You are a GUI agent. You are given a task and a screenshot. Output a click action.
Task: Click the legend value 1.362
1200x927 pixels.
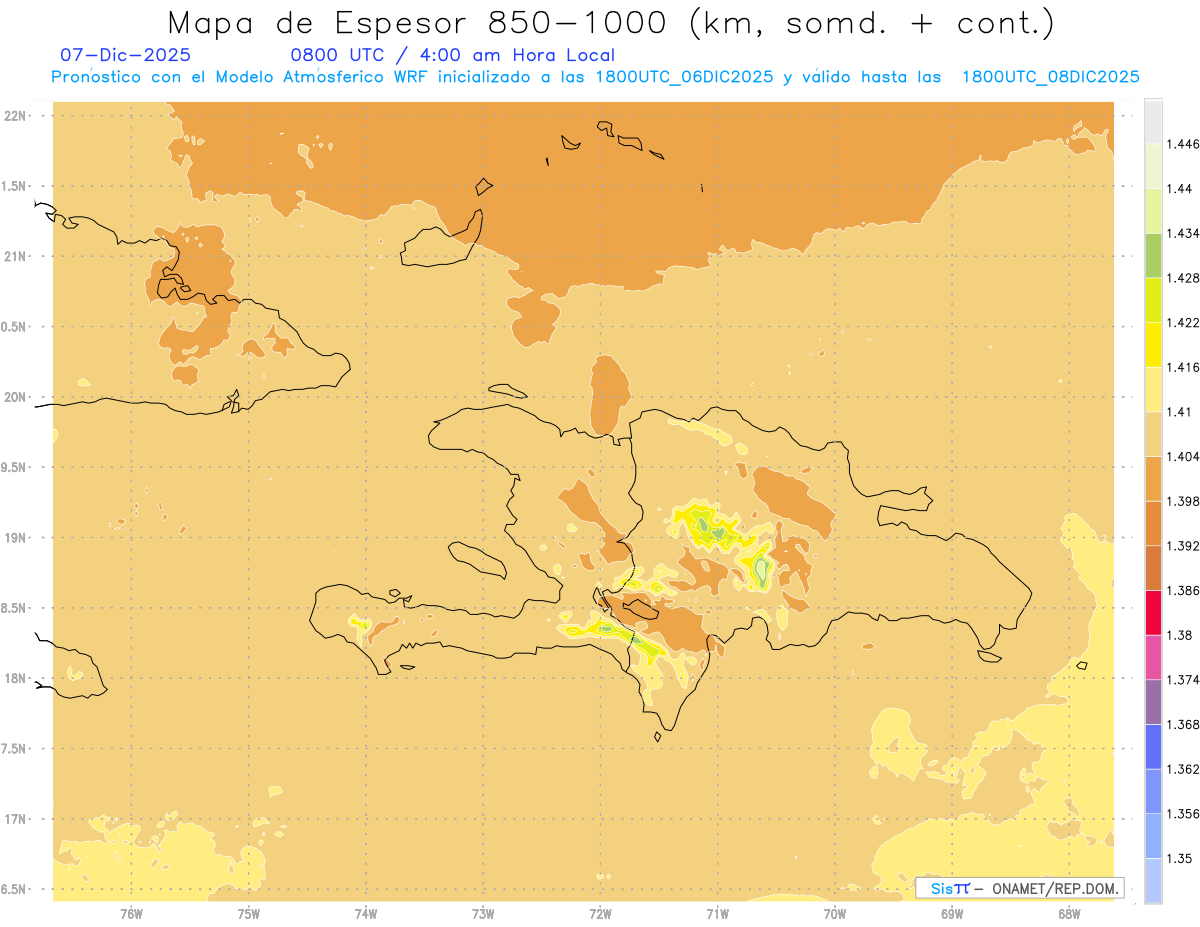point(1183,769)
